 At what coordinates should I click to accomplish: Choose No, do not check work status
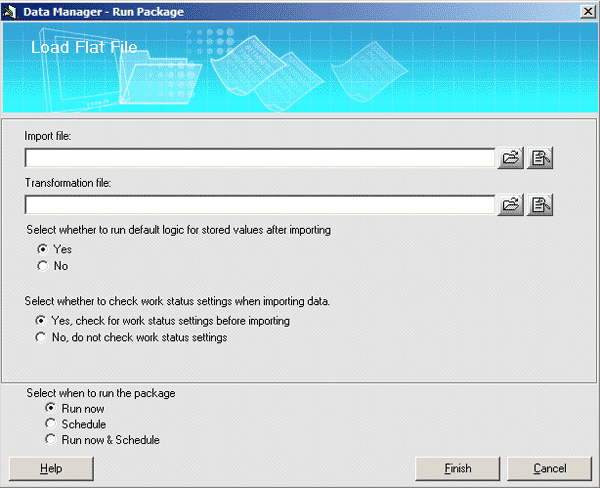tap(41, 337)
